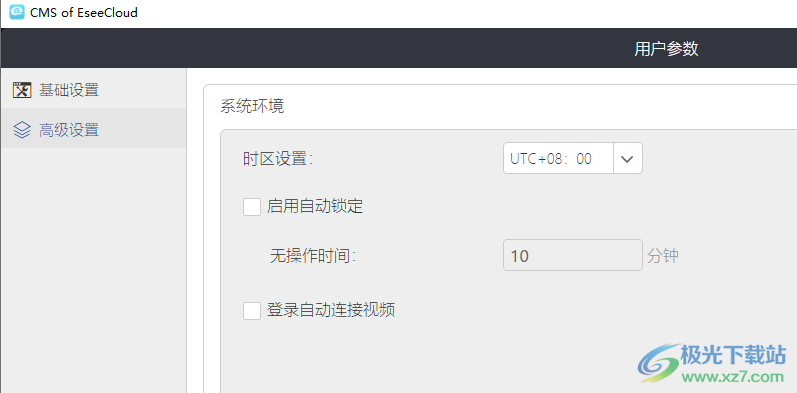Click the UTC+08:00 timezone combo box
Viewport: 797px width, 393px height.
[x=573, y=159]
